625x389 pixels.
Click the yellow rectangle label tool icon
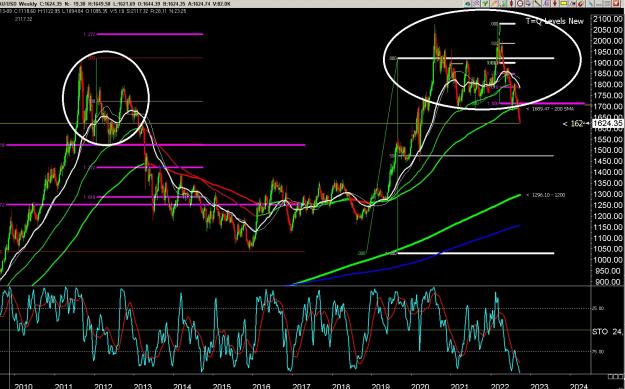564,4
